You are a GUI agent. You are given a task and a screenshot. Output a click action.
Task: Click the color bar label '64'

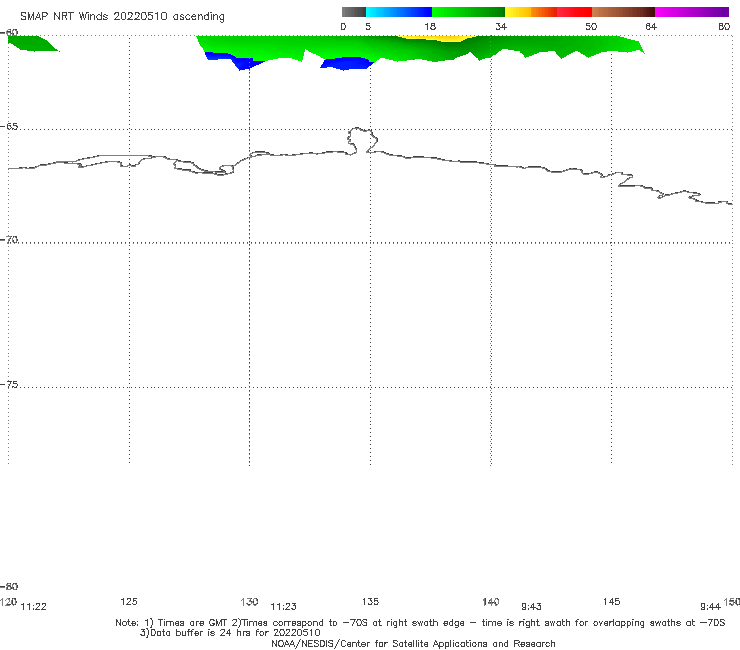pyautogui.click(x=651, y=26)
